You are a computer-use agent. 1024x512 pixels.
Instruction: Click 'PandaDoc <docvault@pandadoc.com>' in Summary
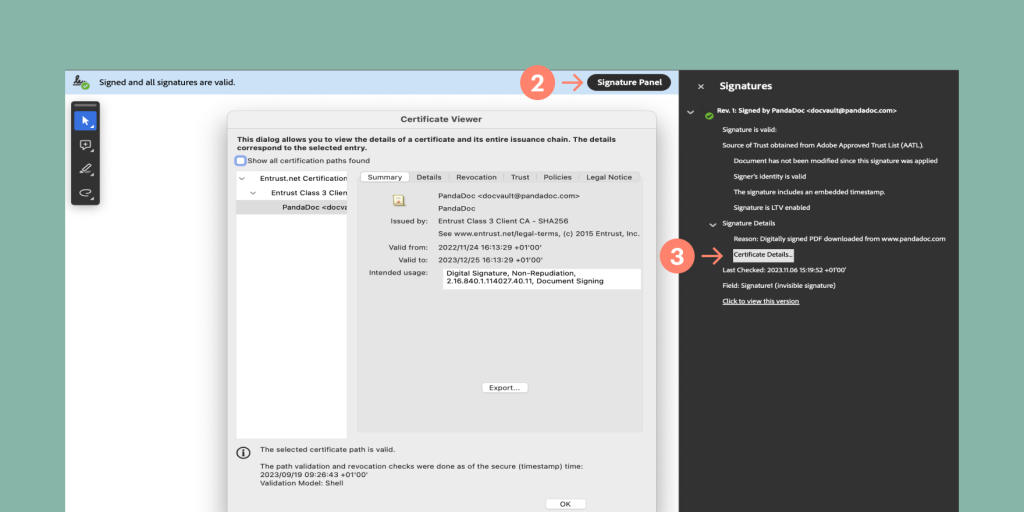509,195
